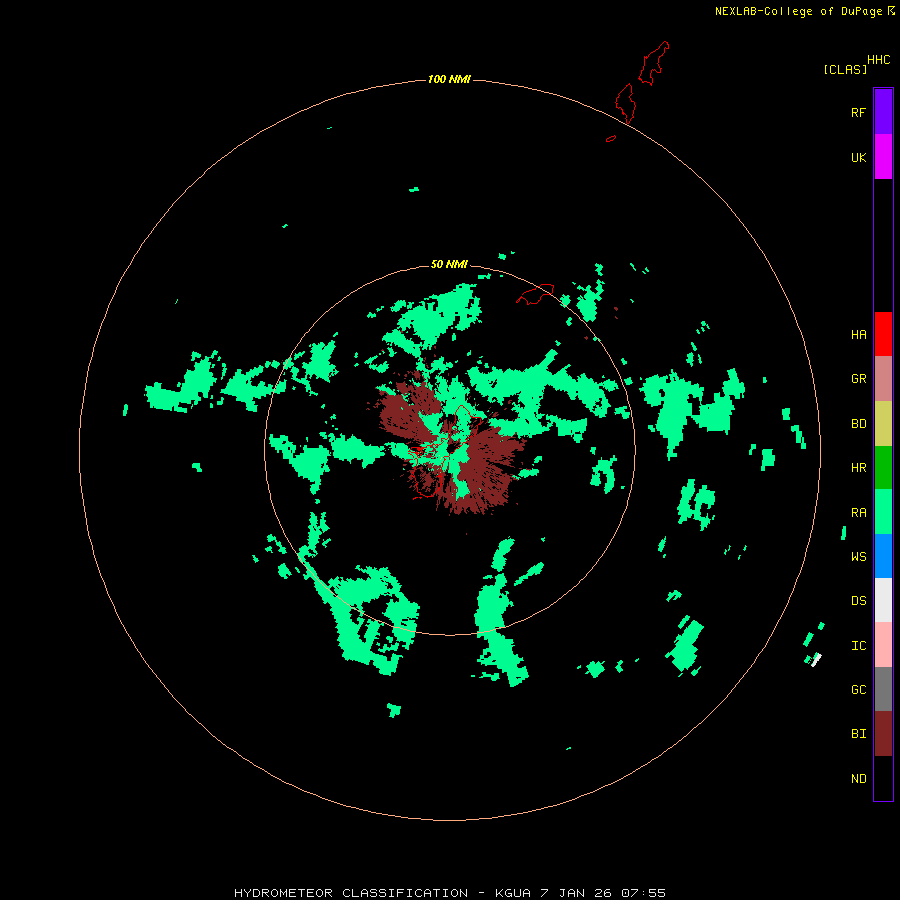This screenshot has height=900, width=900.
Task: Click the GR legend label
Action: (858, 379)
